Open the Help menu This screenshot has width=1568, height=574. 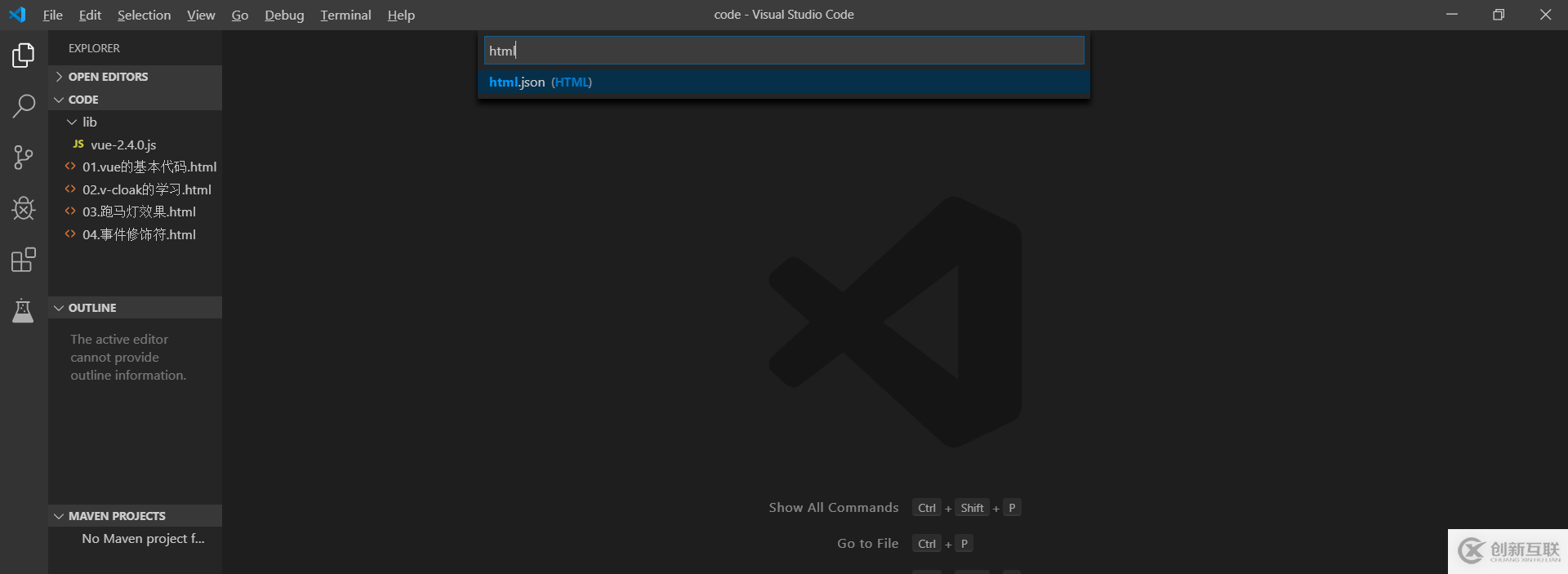coord(401,15)
